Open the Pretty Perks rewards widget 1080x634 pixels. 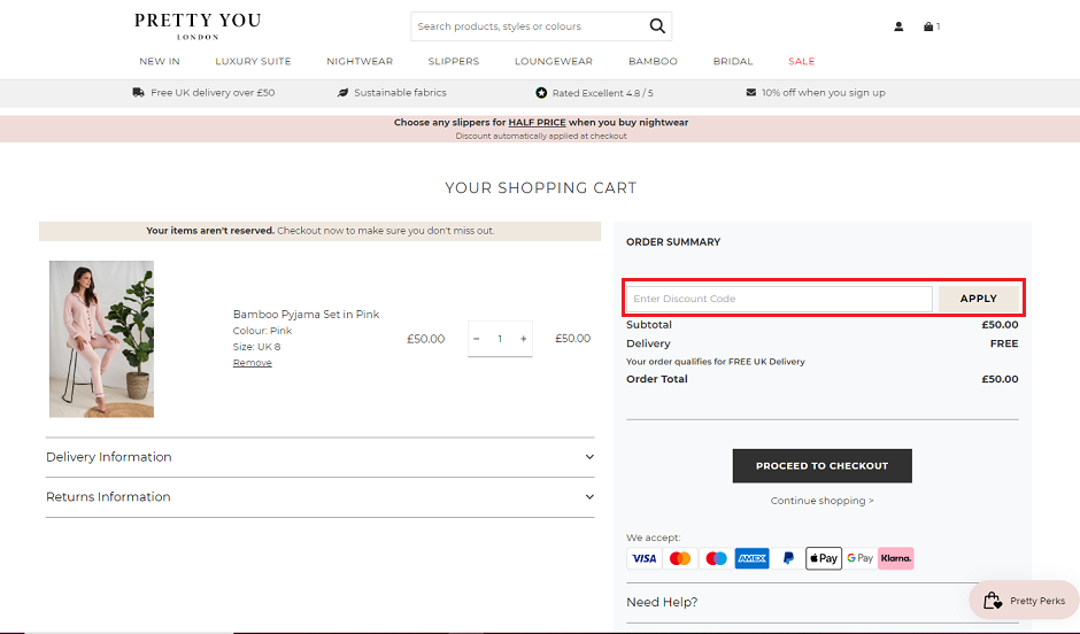point(1024,601)
